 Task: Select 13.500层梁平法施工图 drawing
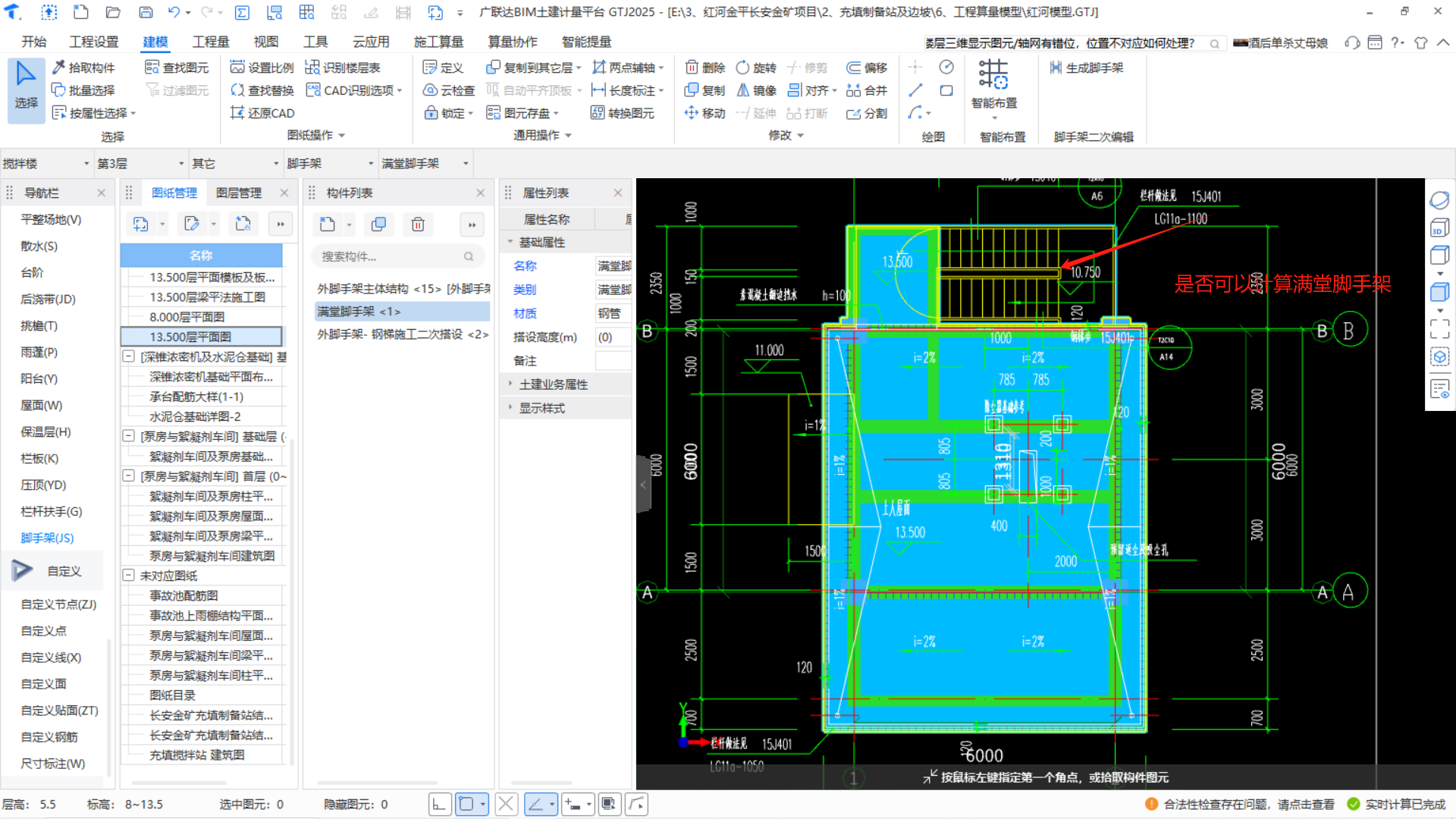[207, 297]
